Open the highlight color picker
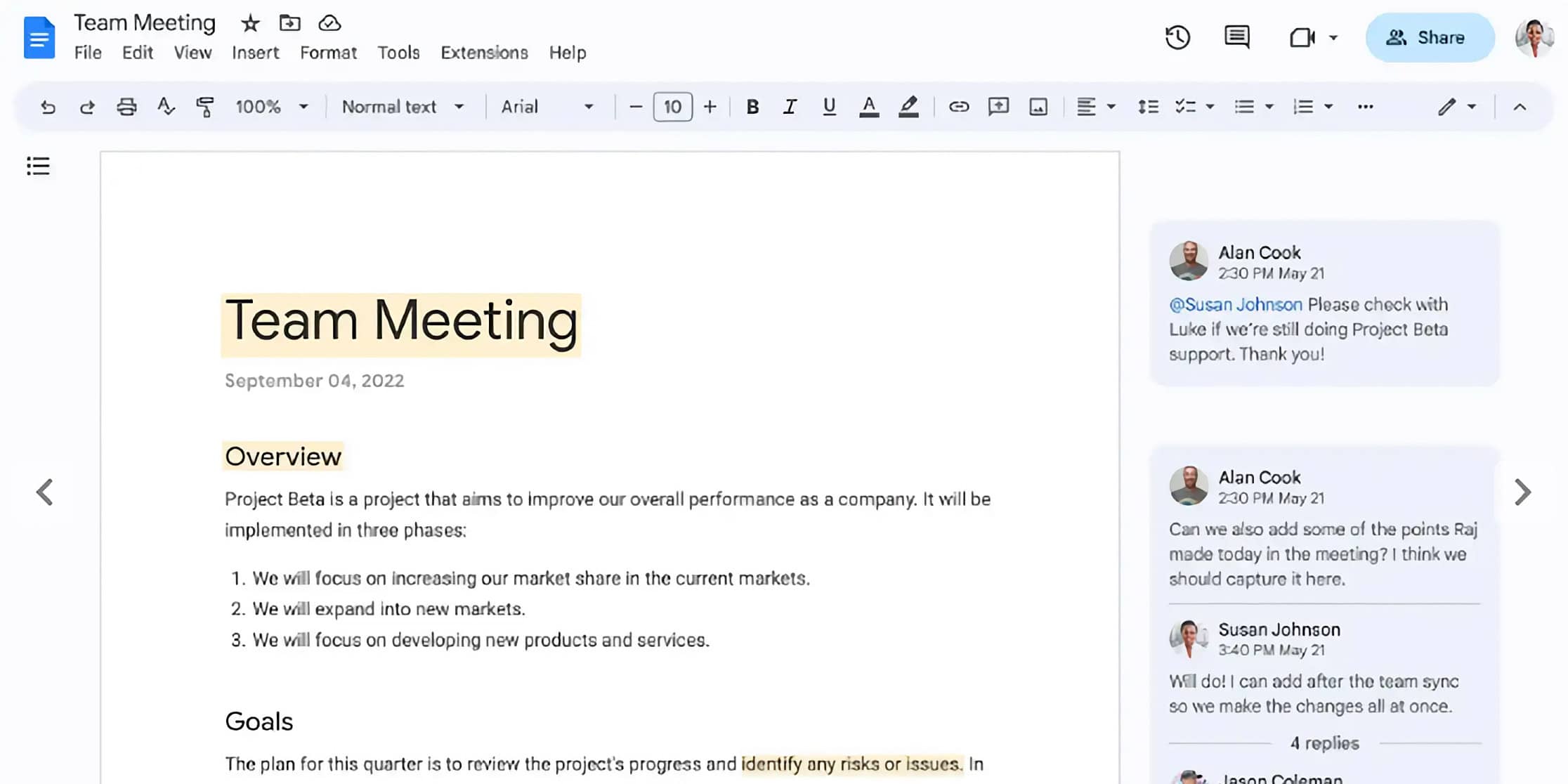1568x784 pixels. (x=908, y=107)
